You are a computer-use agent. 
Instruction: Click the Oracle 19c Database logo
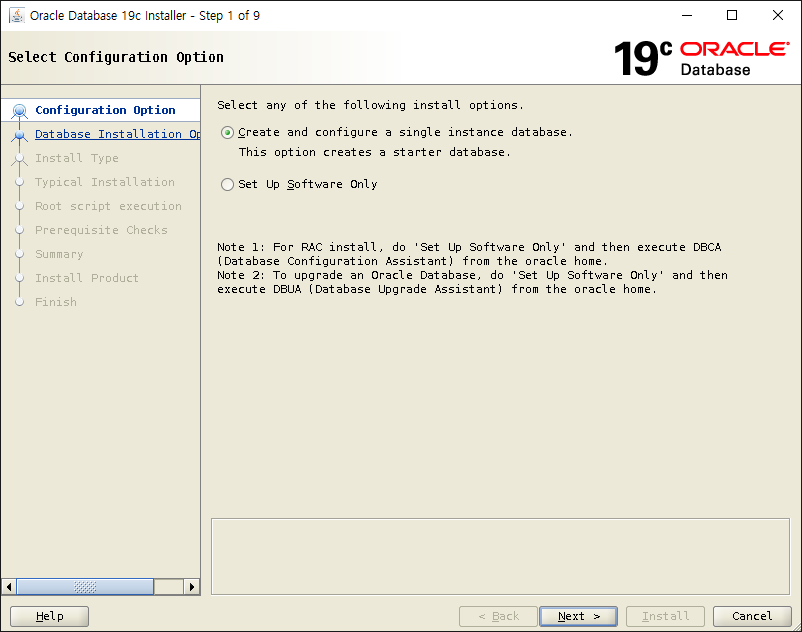(x=701, y=58)
